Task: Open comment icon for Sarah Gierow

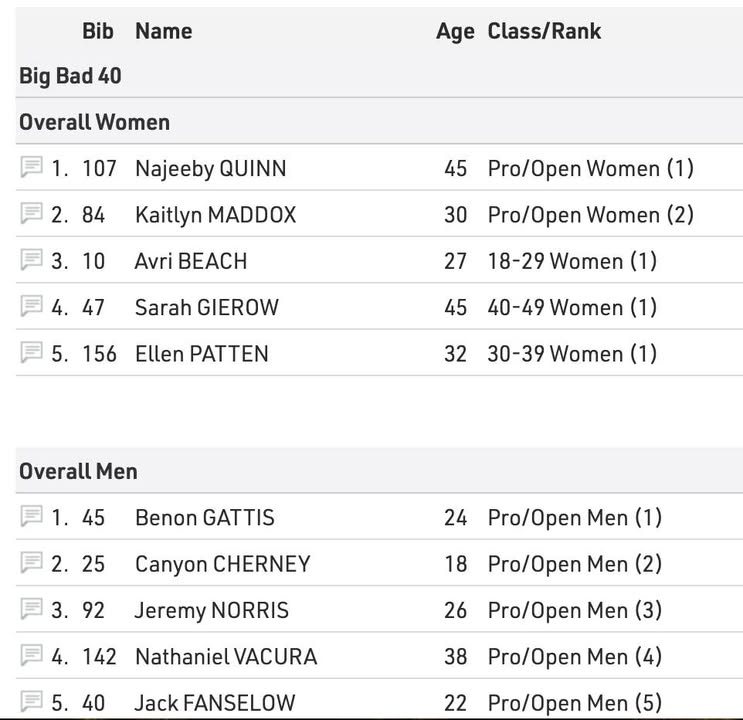Action: tap(31, 306)
